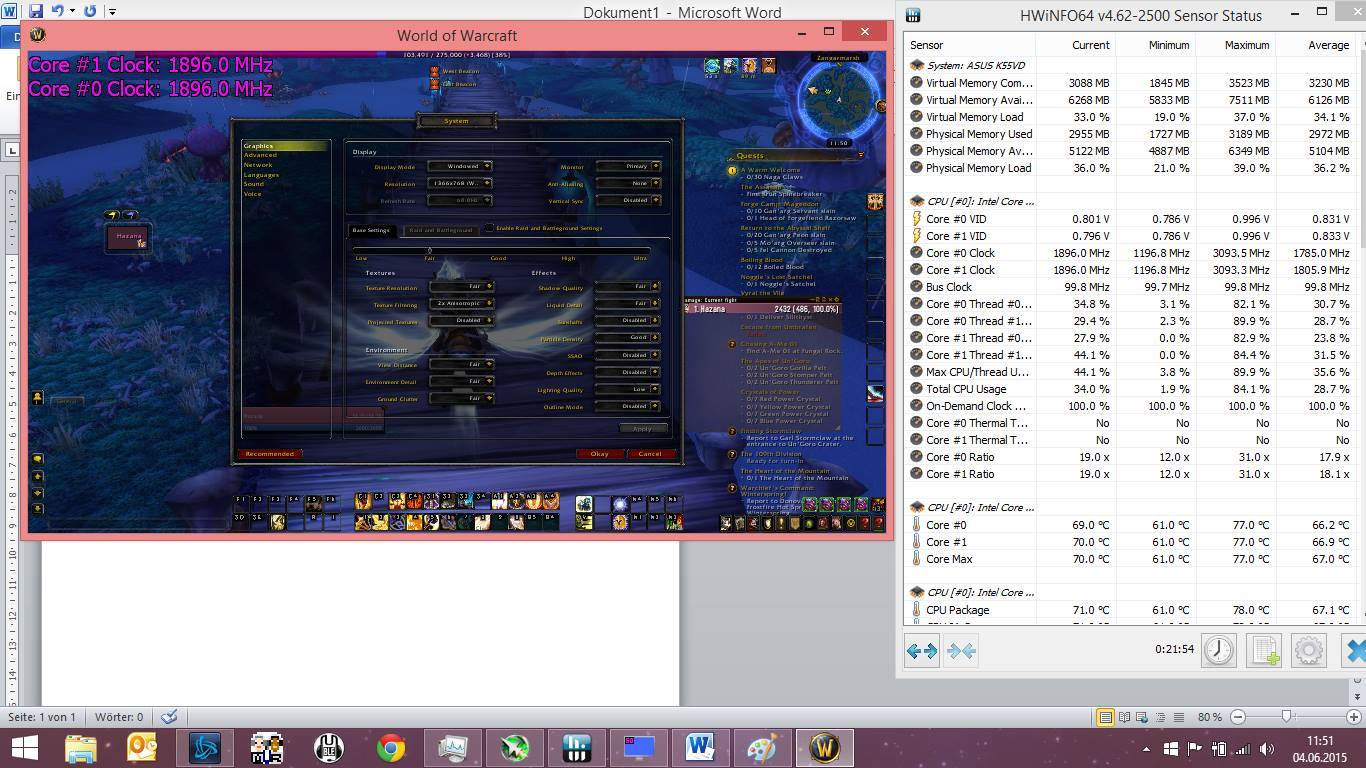Open the Sound category in WoW System
Viewport: 1366px width, 768px height.
click(x=254, y=184)
